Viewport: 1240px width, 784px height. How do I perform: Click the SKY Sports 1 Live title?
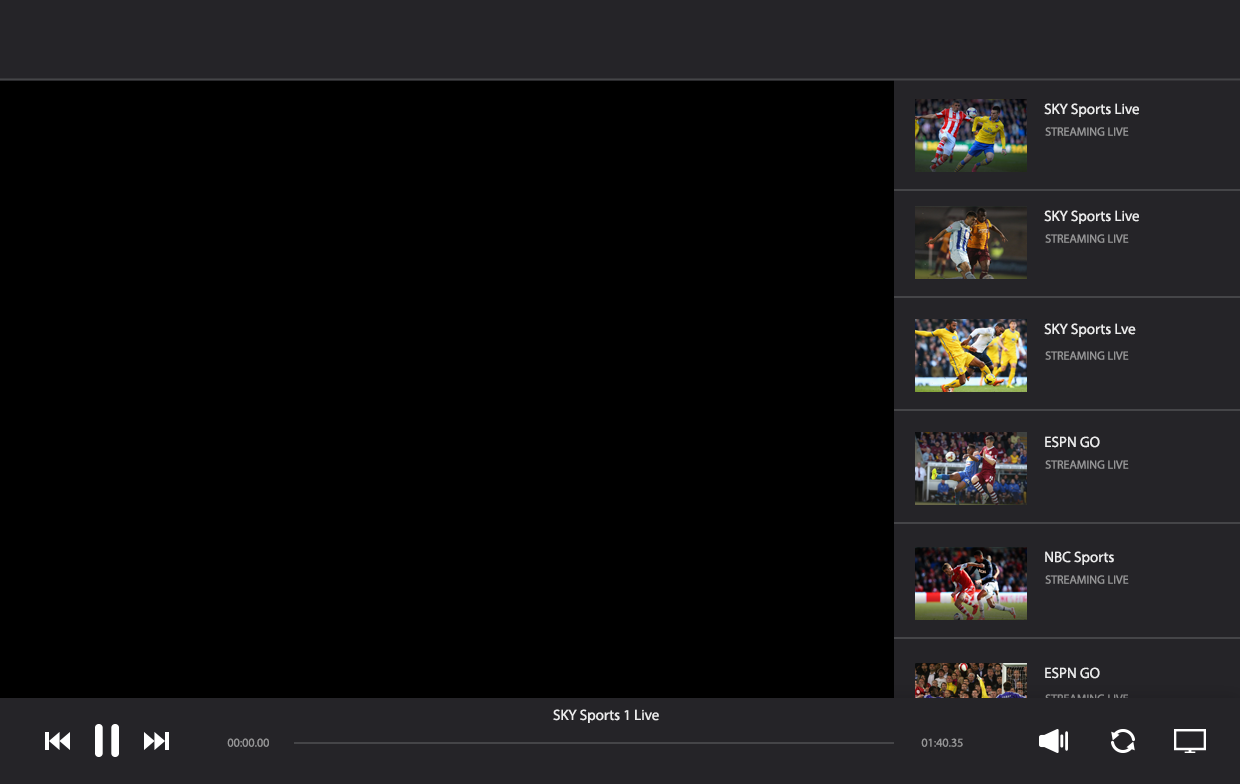click(606, 715)
